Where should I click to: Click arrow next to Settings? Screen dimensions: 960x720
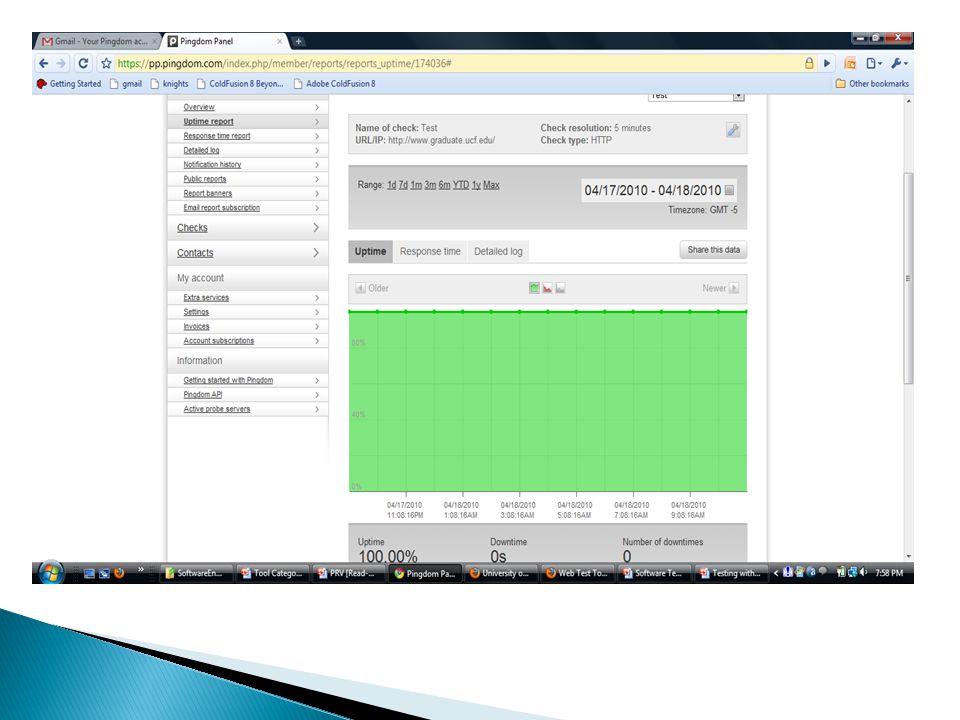pos(317,312)
